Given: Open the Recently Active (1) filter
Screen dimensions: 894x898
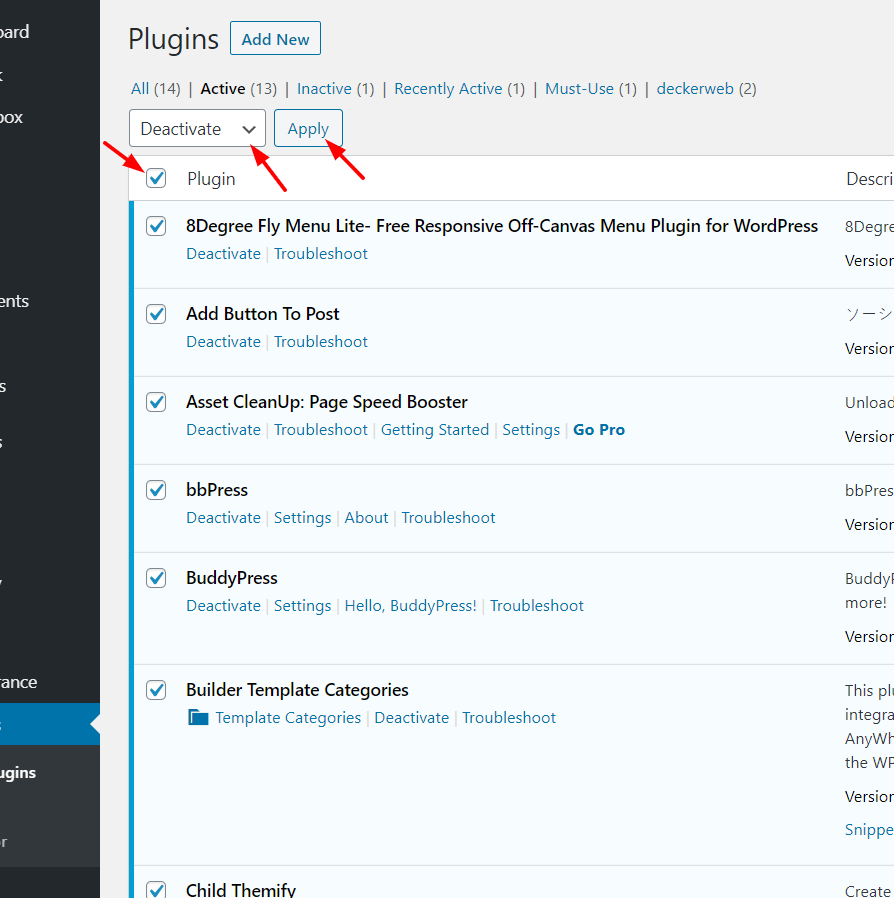Looking at the screenshot, I should point(459,89).
